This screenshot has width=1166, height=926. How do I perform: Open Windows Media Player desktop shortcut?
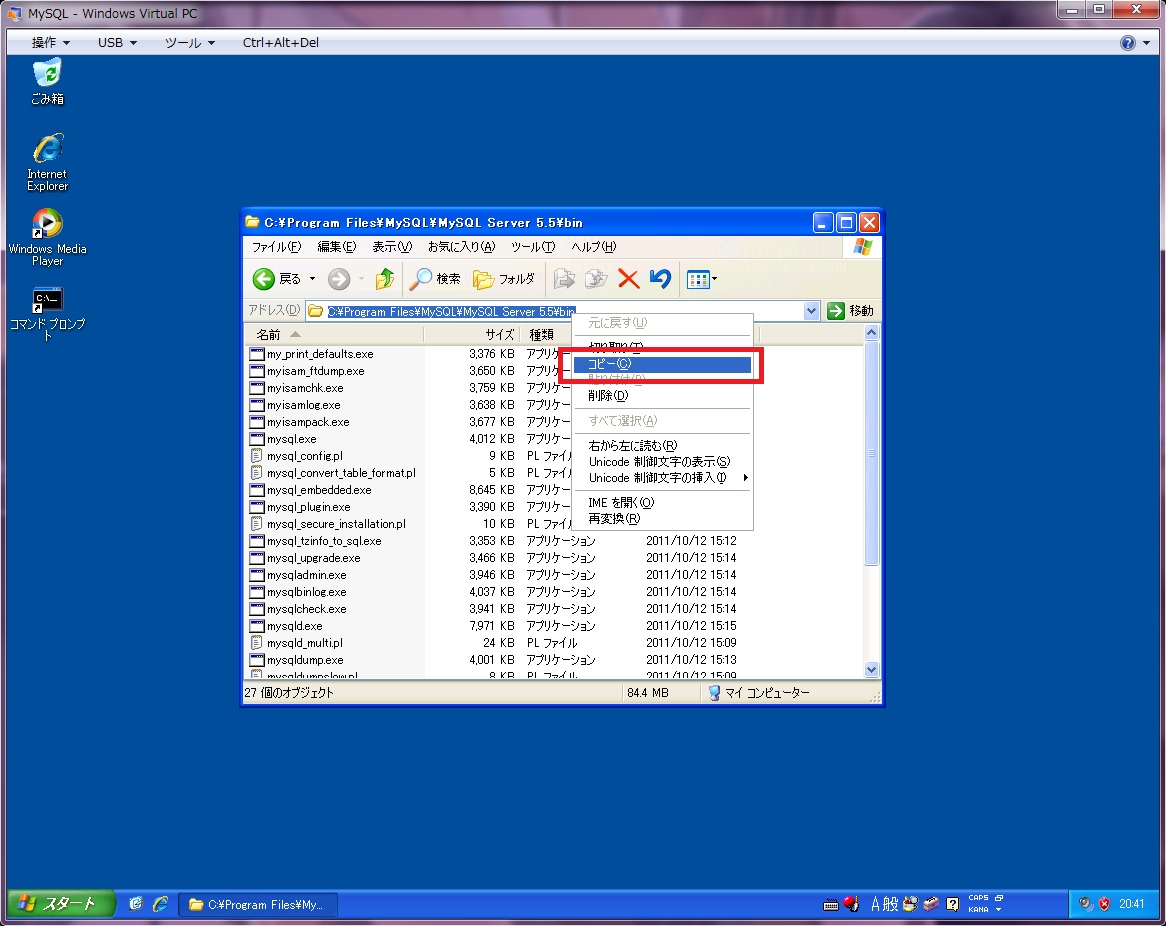click(x=48, y=237)
